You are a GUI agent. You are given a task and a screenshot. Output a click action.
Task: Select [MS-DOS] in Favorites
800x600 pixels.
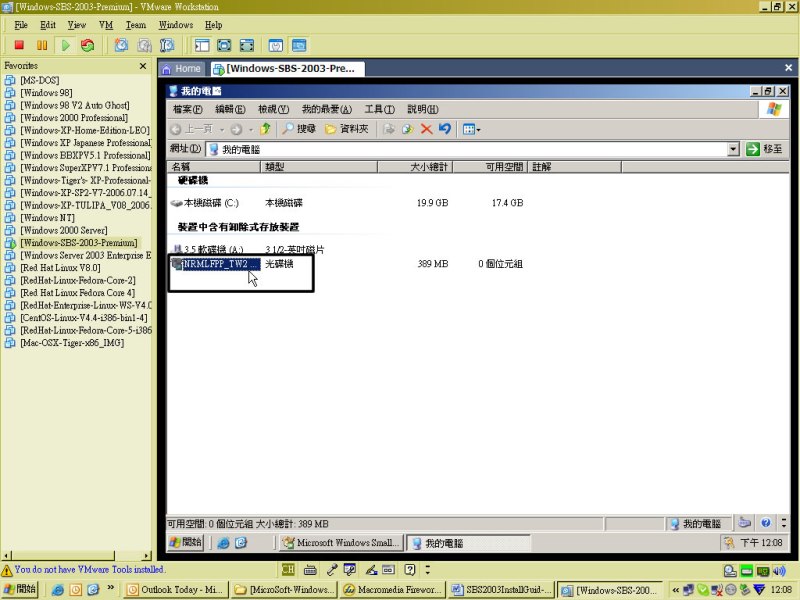[x=39, y=80]
